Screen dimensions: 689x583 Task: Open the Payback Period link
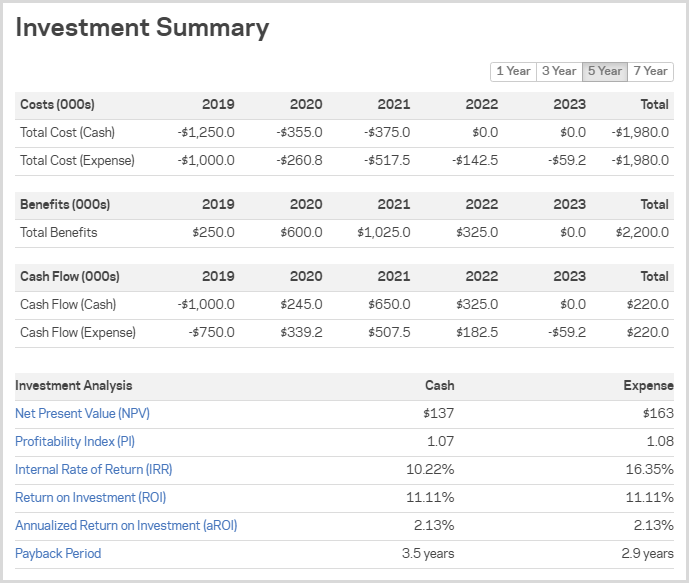point(58,553)
